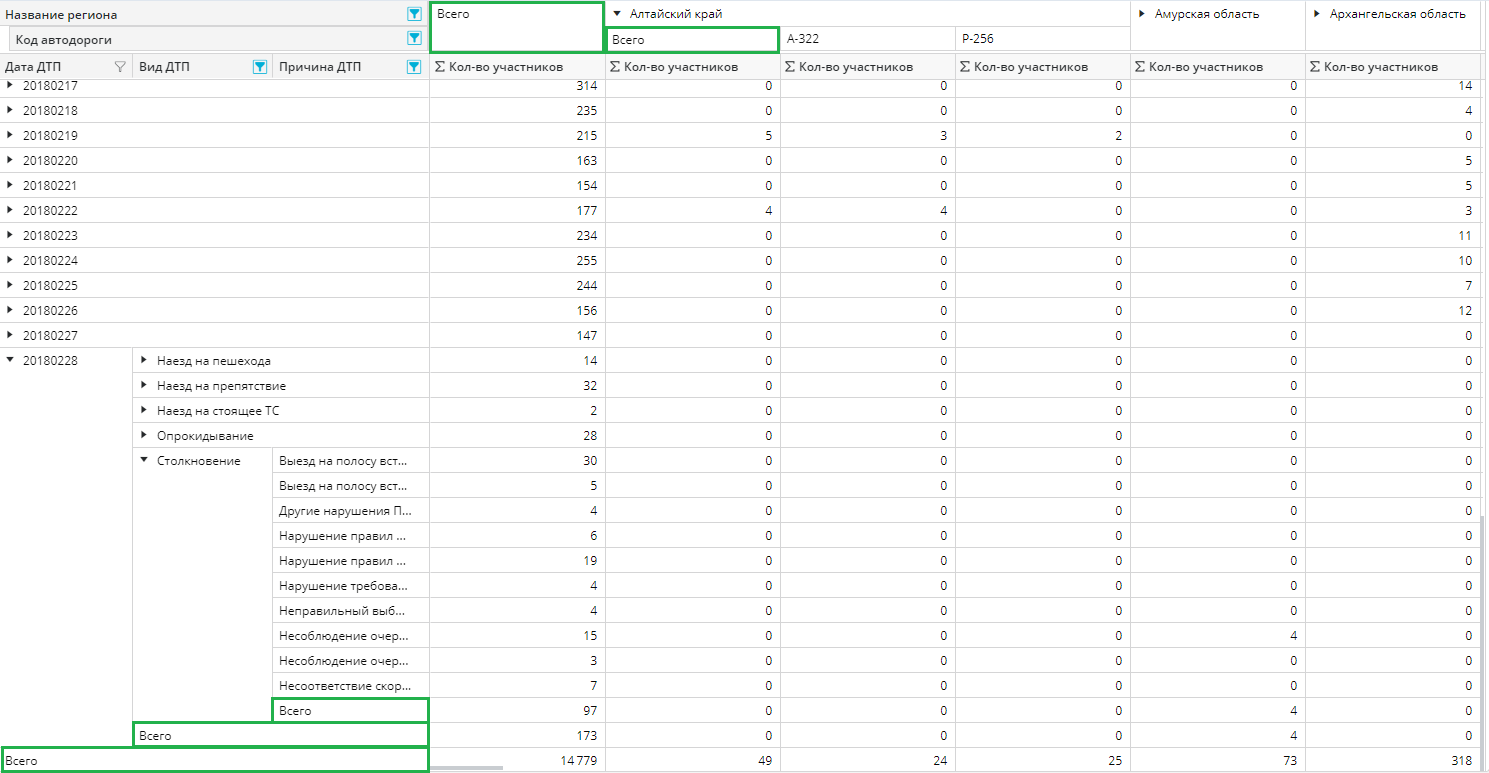Expand the Наезд на пешехода row

[x=145, y=361]
